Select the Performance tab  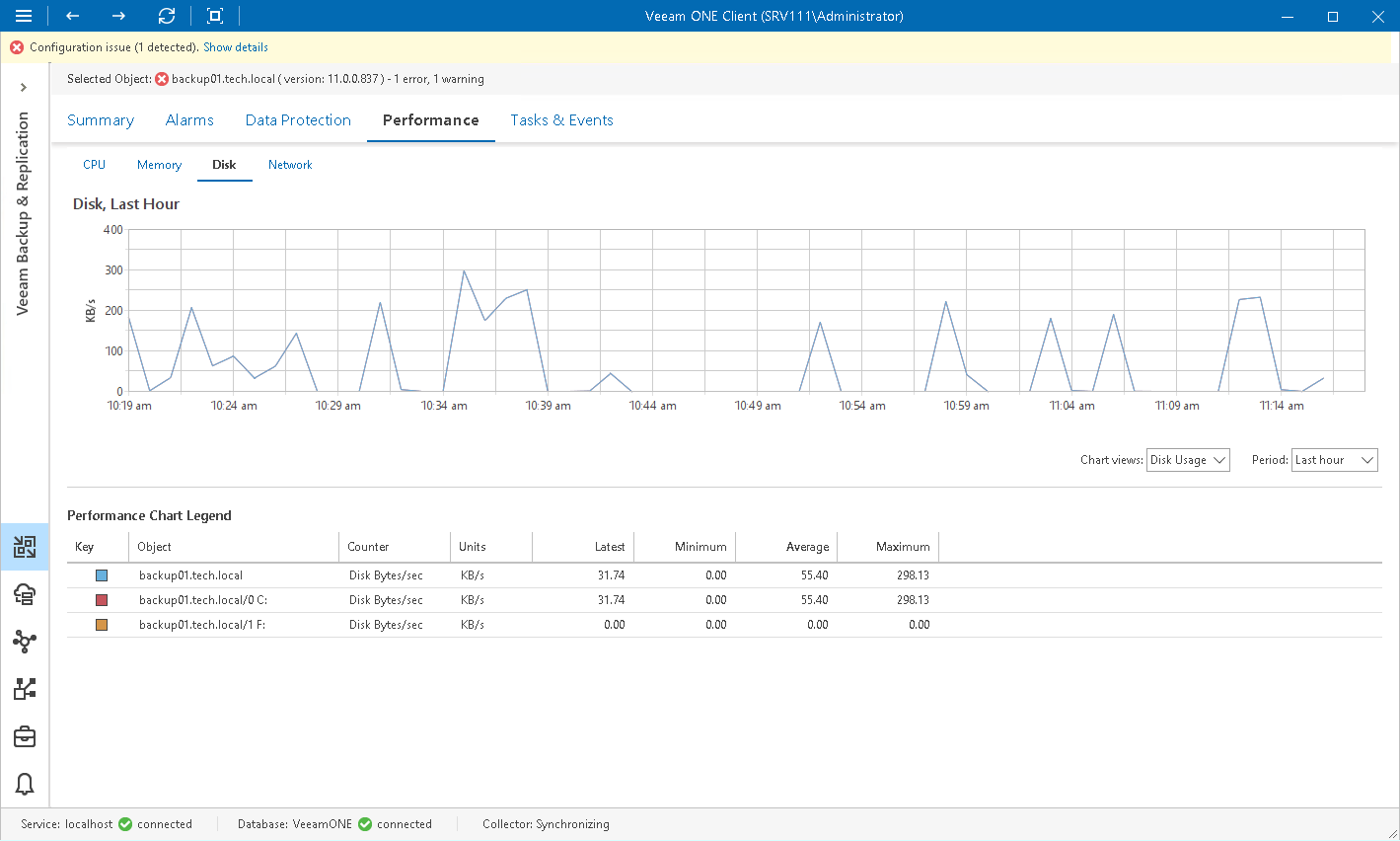pos(431,120)
